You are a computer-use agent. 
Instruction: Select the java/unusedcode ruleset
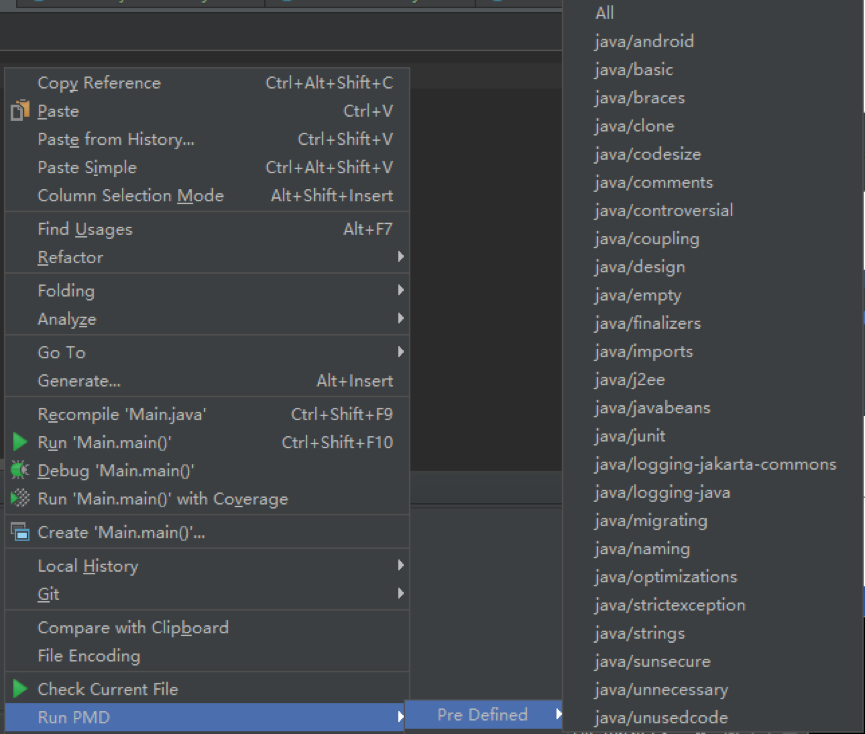tap(713, 717)
